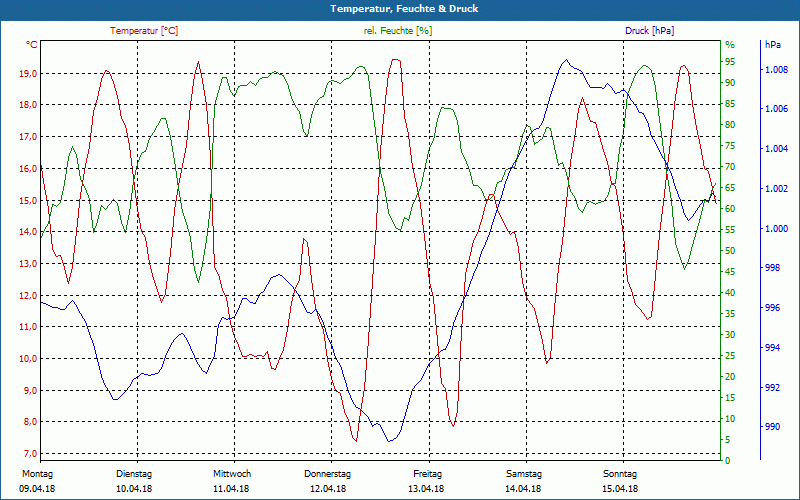Click the 20 humidity axis value

pyautogui.click(x=730, y=377)
